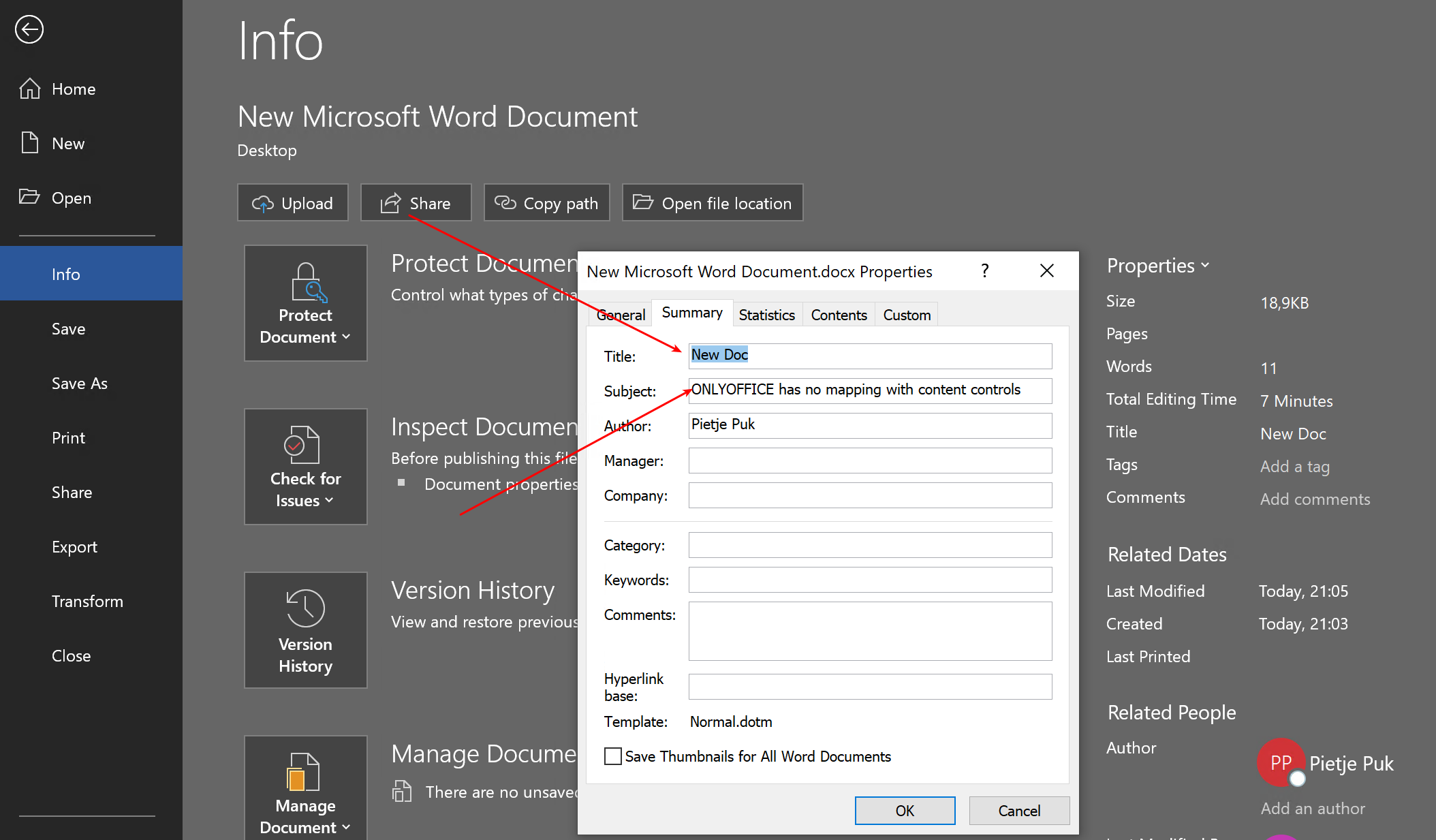Screen dimensions: 1436x840
Task: Open the Manage Document dropdown
Action: (305, 790)
